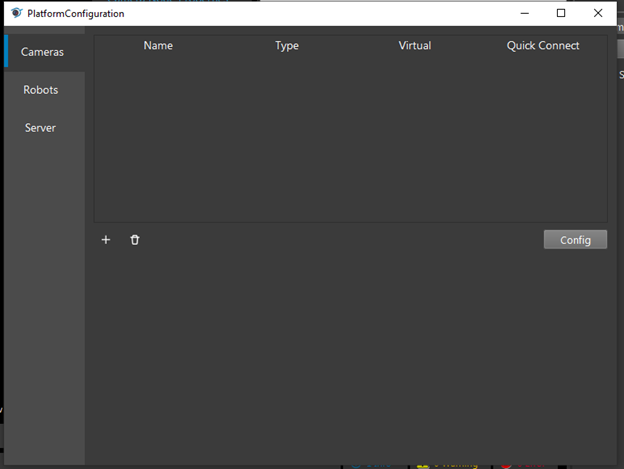The image size is (624, 469).
Task: Close the PlatformConfiguration window
Action: [x=598, y=13]
